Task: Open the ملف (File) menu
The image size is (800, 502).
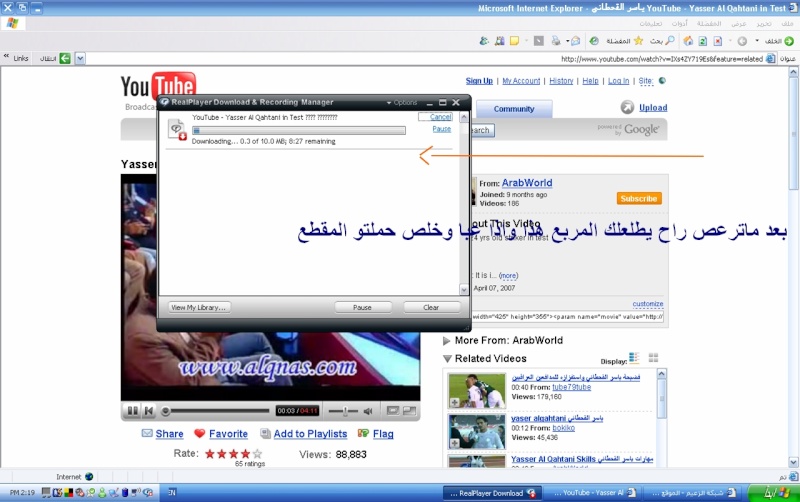Action: (x=786, y=23)
